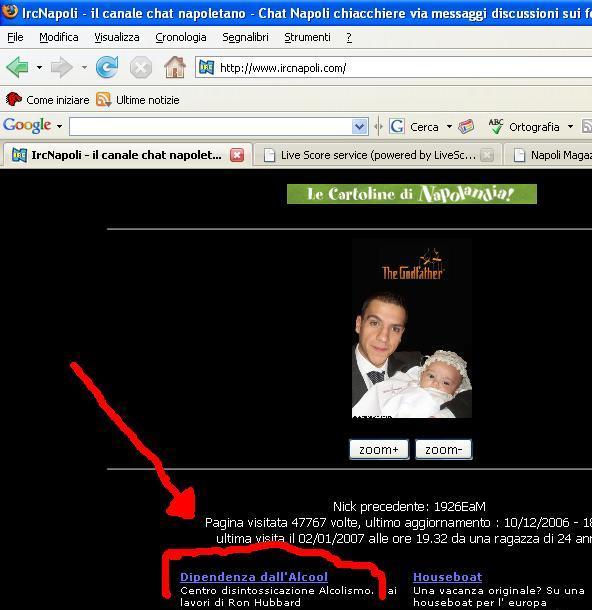Open the Segnalibri menu
Screen dimensions: 592x610
click(245, 37)
